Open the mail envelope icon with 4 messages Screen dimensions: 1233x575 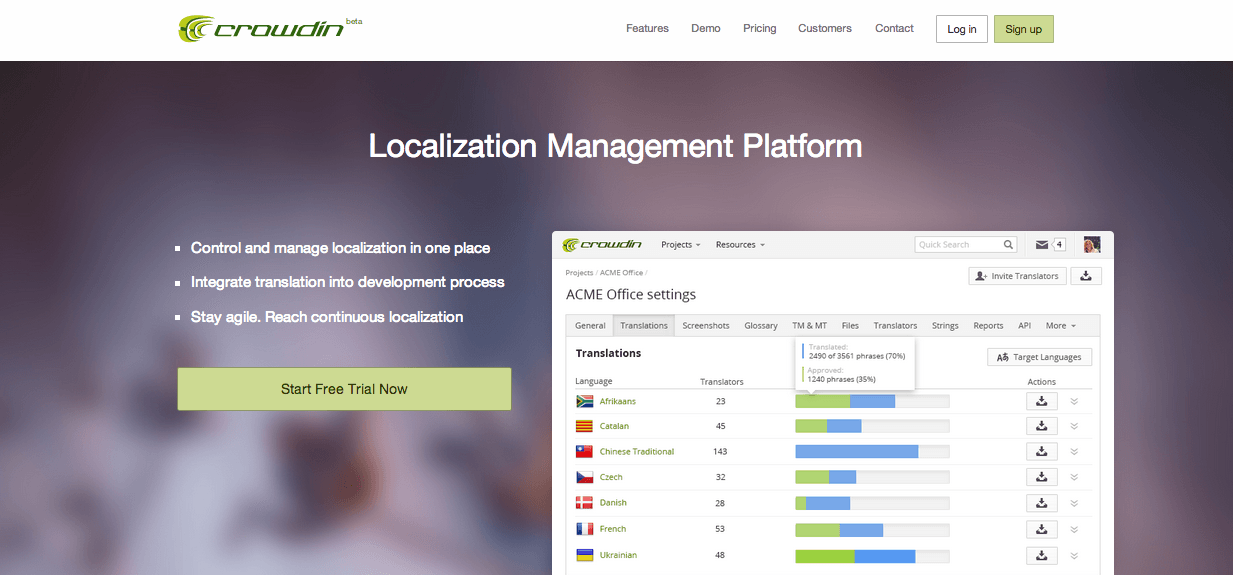click(x=1042, y=245)
